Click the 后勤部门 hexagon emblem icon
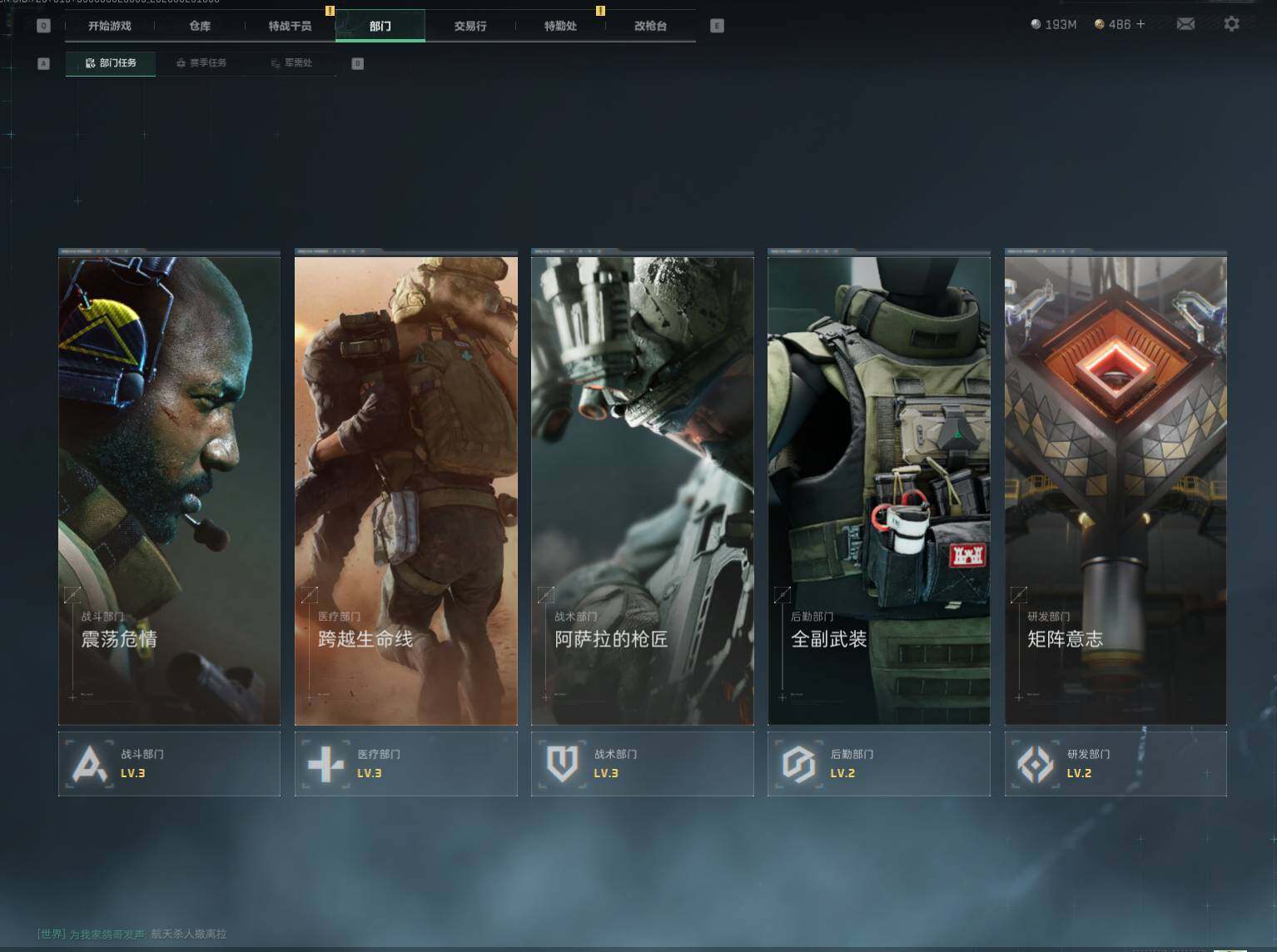 coord(798,764)
